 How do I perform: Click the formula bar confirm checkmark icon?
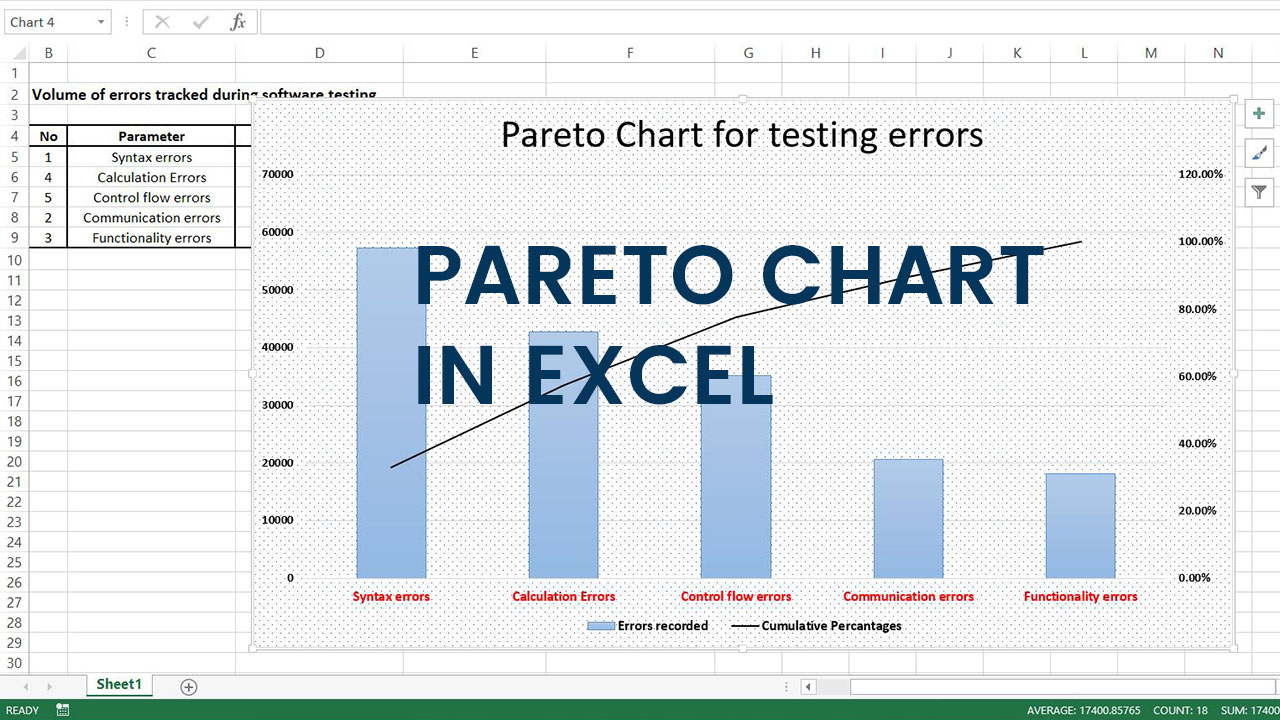click(x=200, y=22)
